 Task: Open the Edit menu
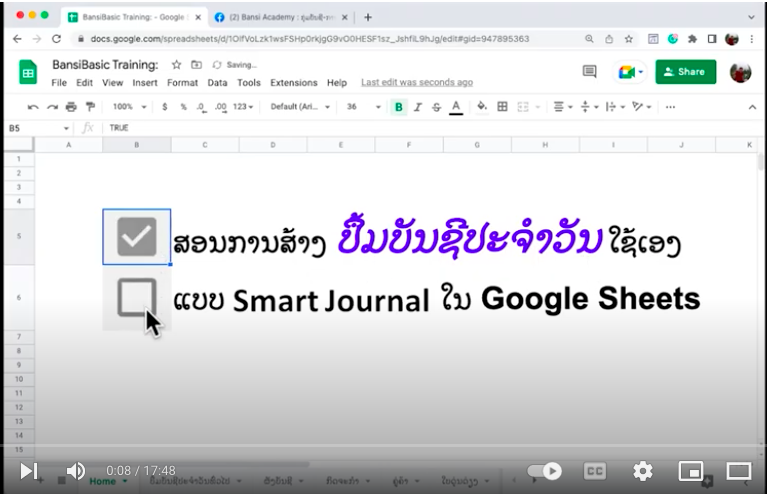point(84,83)
